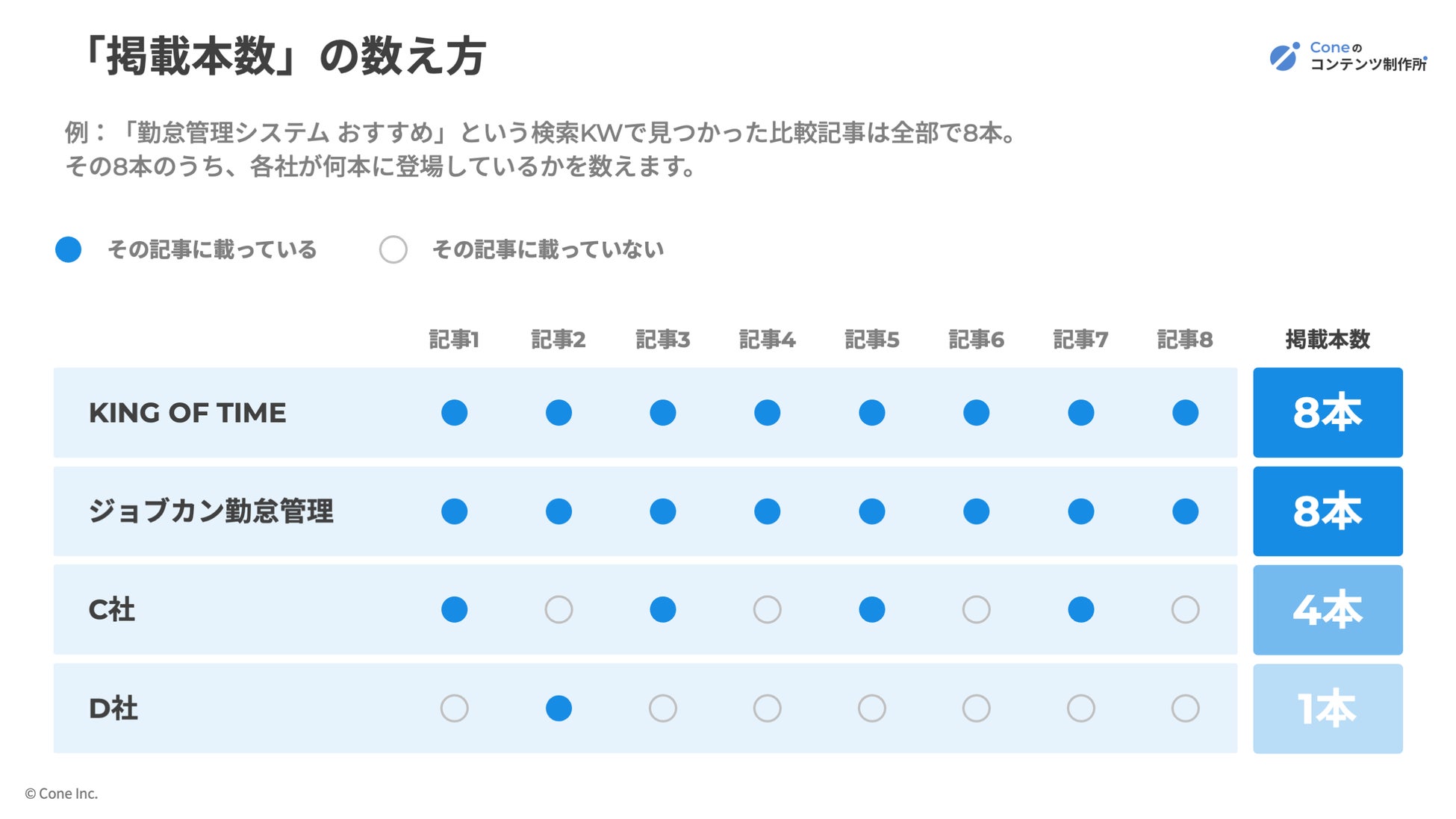This screenshot has width=1456, height=819.
Task: Click the light blue 1本 box
Action: click(1328, 709)
